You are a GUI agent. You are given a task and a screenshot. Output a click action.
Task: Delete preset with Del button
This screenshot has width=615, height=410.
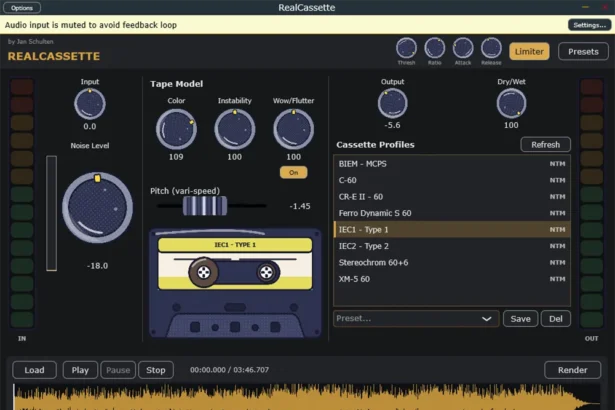coord(555,319)
